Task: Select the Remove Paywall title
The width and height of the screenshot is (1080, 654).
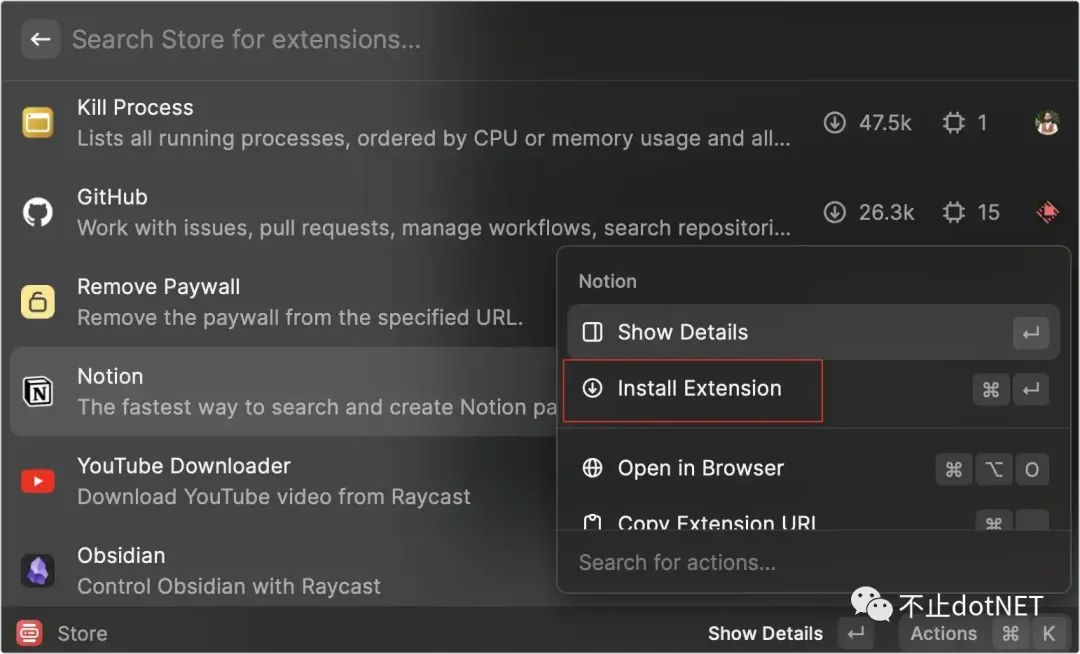Action: 158,286
